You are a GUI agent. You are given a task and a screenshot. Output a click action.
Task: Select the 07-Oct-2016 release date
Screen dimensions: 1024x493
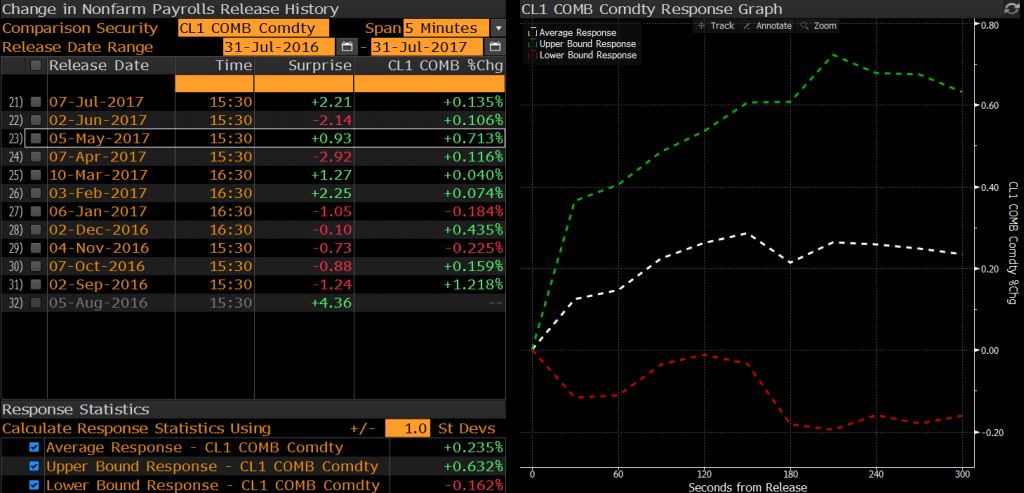tap(98, 266)
